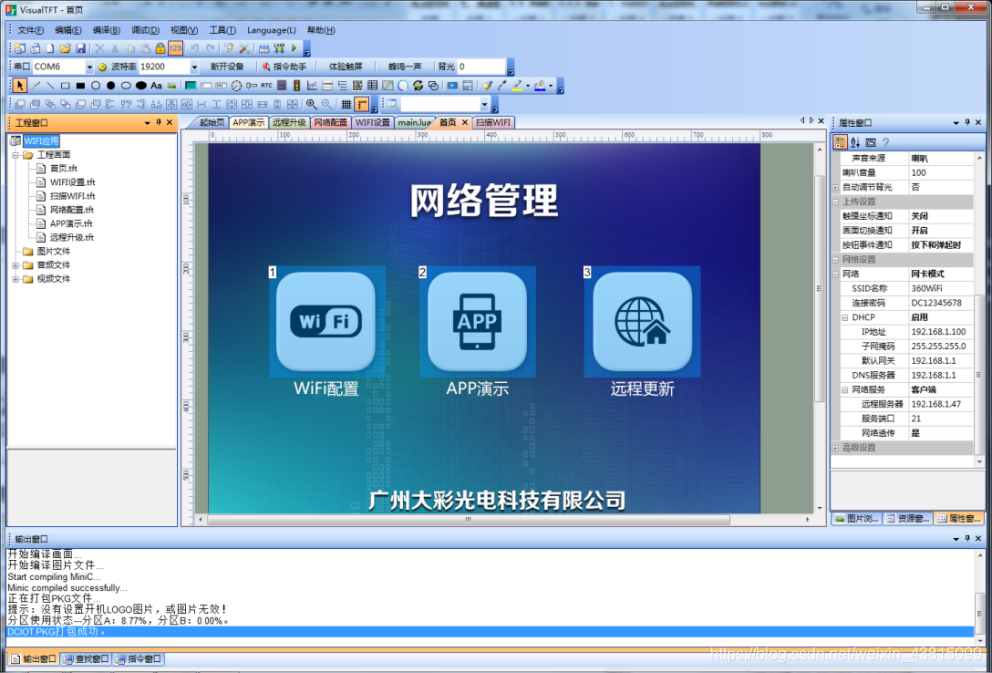Click the green run/download arrow icon
The height and width of the screenshot is (673, 992).
coord(295,47)
